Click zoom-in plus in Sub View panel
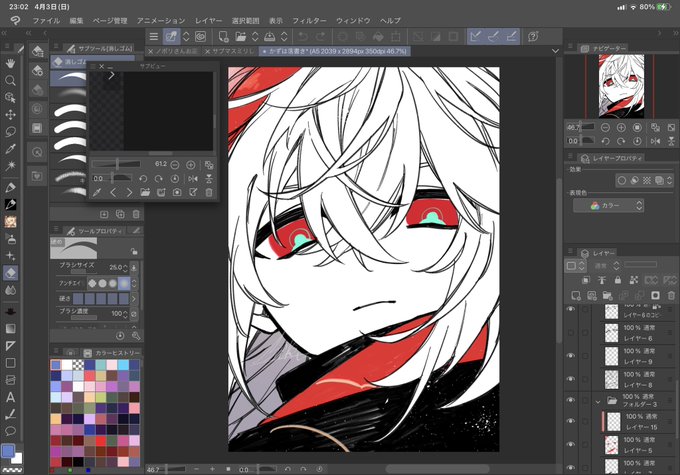Viewport: 680px width, 475px height. point(190,165)
